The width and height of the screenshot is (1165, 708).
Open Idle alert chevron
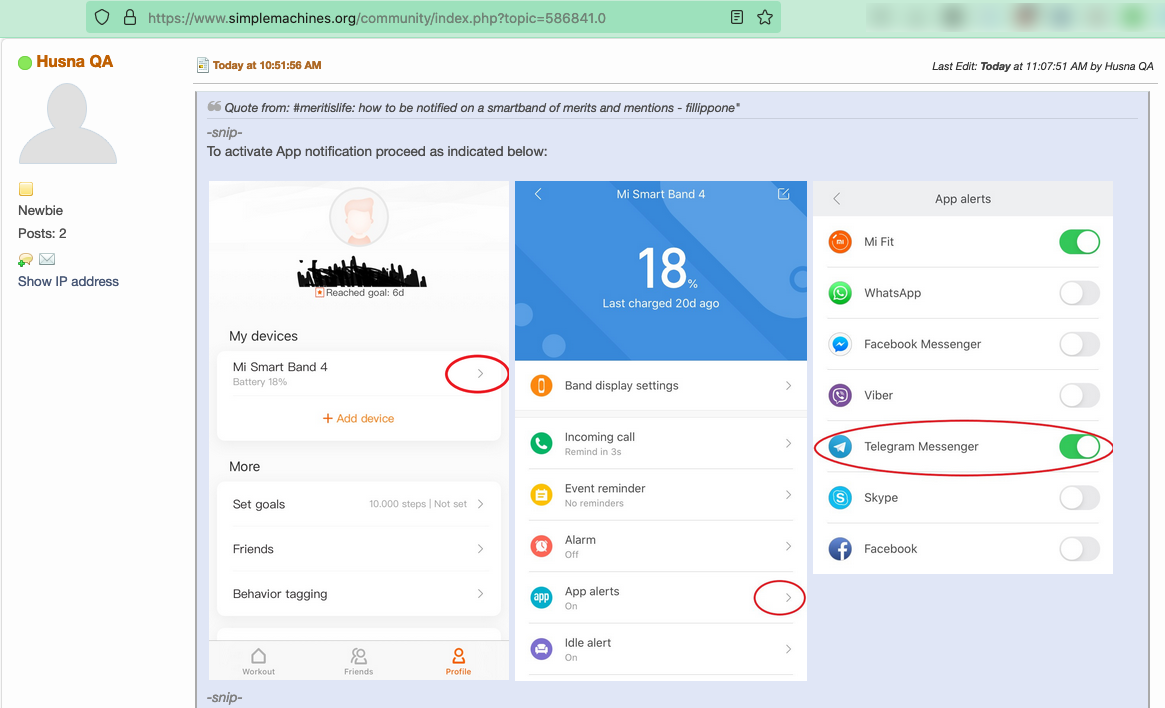788,649
